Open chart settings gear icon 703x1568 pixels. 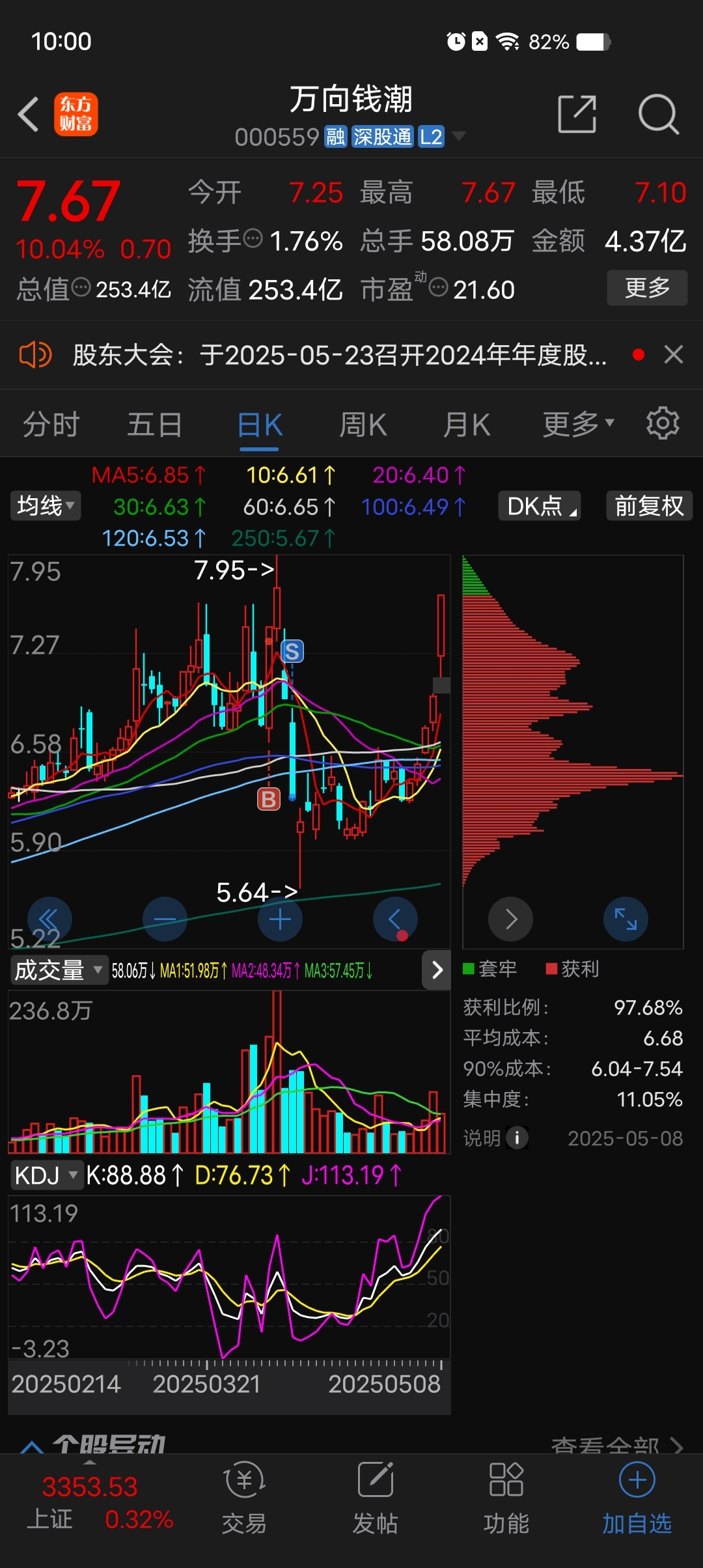(663, 424)
